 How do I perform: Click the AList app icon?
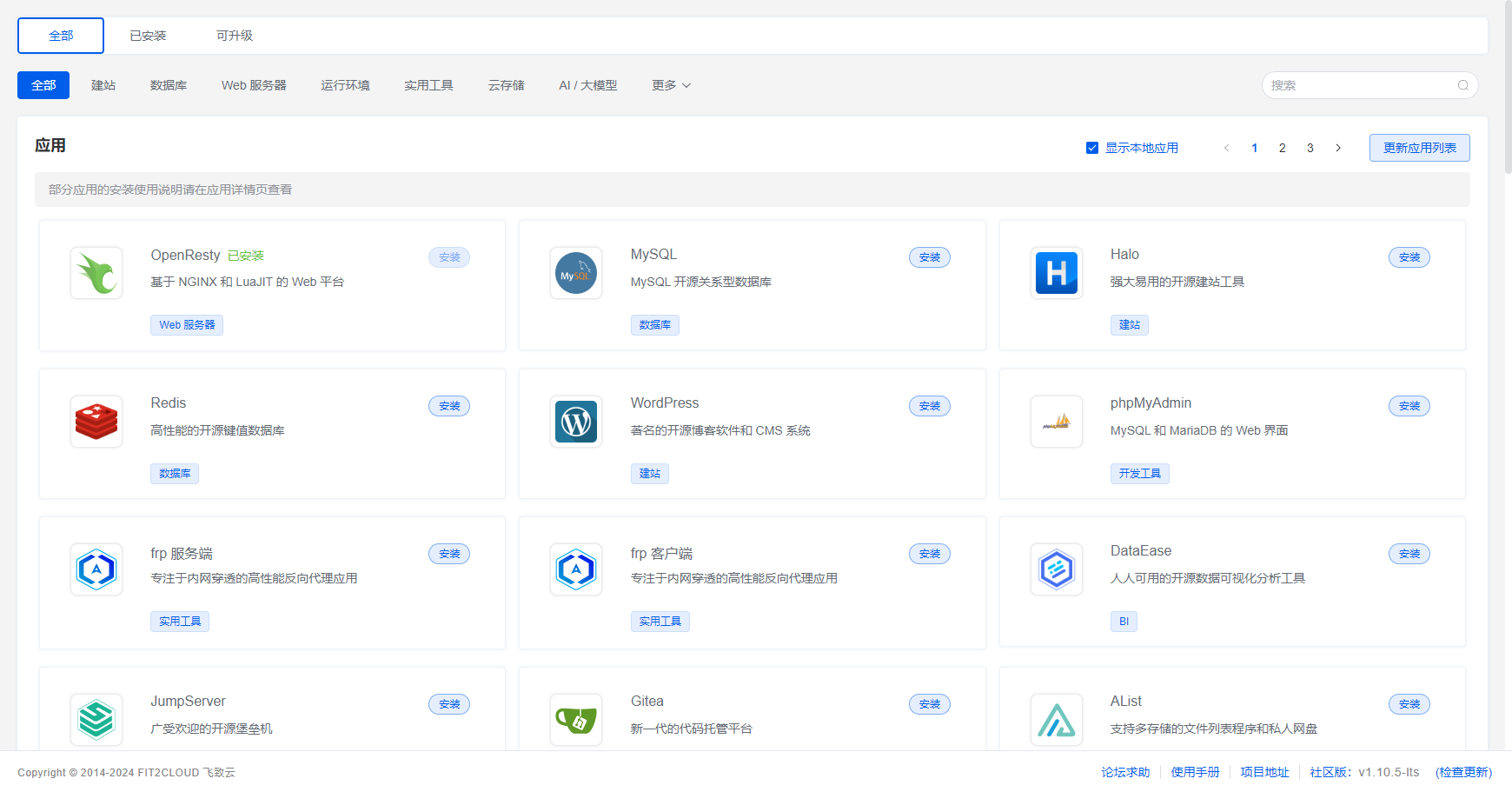pyautogui.click(x=1057, y=720)
